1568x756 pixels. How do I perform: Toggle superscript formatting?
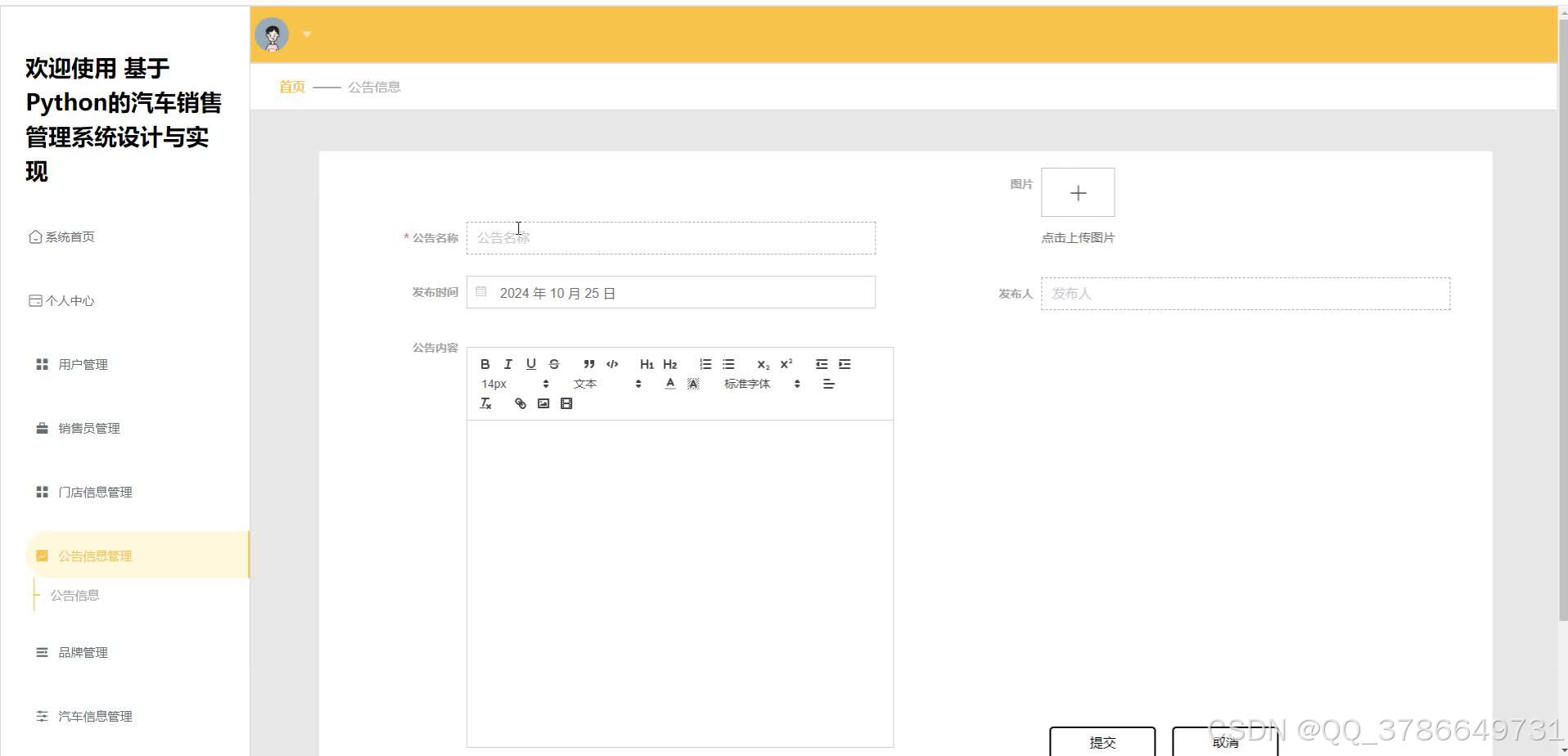tap(785, 363)
